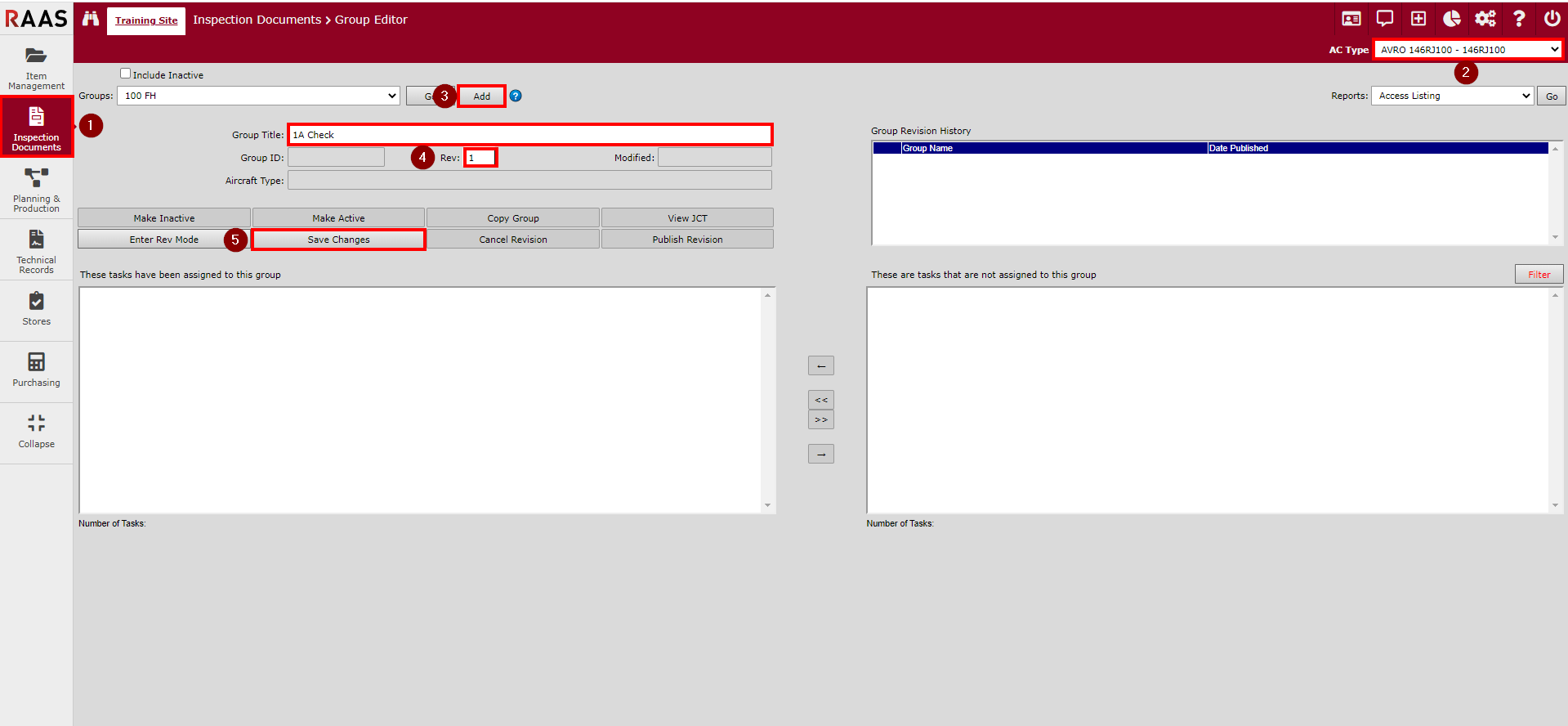Open the settings gears icon

click(1485, 19)
